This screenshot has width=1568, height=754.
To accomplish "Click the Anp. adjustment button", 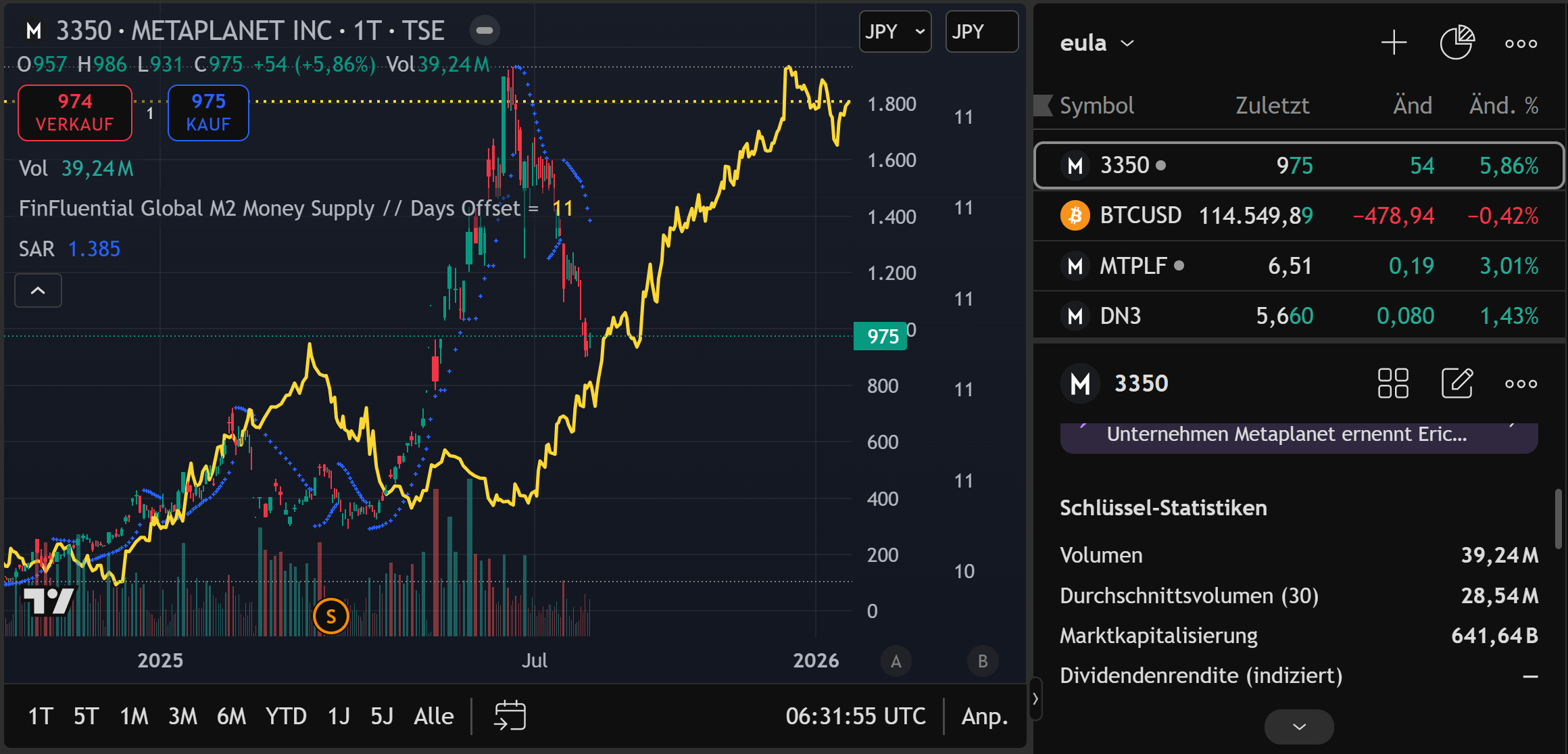I will pos(985,716).
